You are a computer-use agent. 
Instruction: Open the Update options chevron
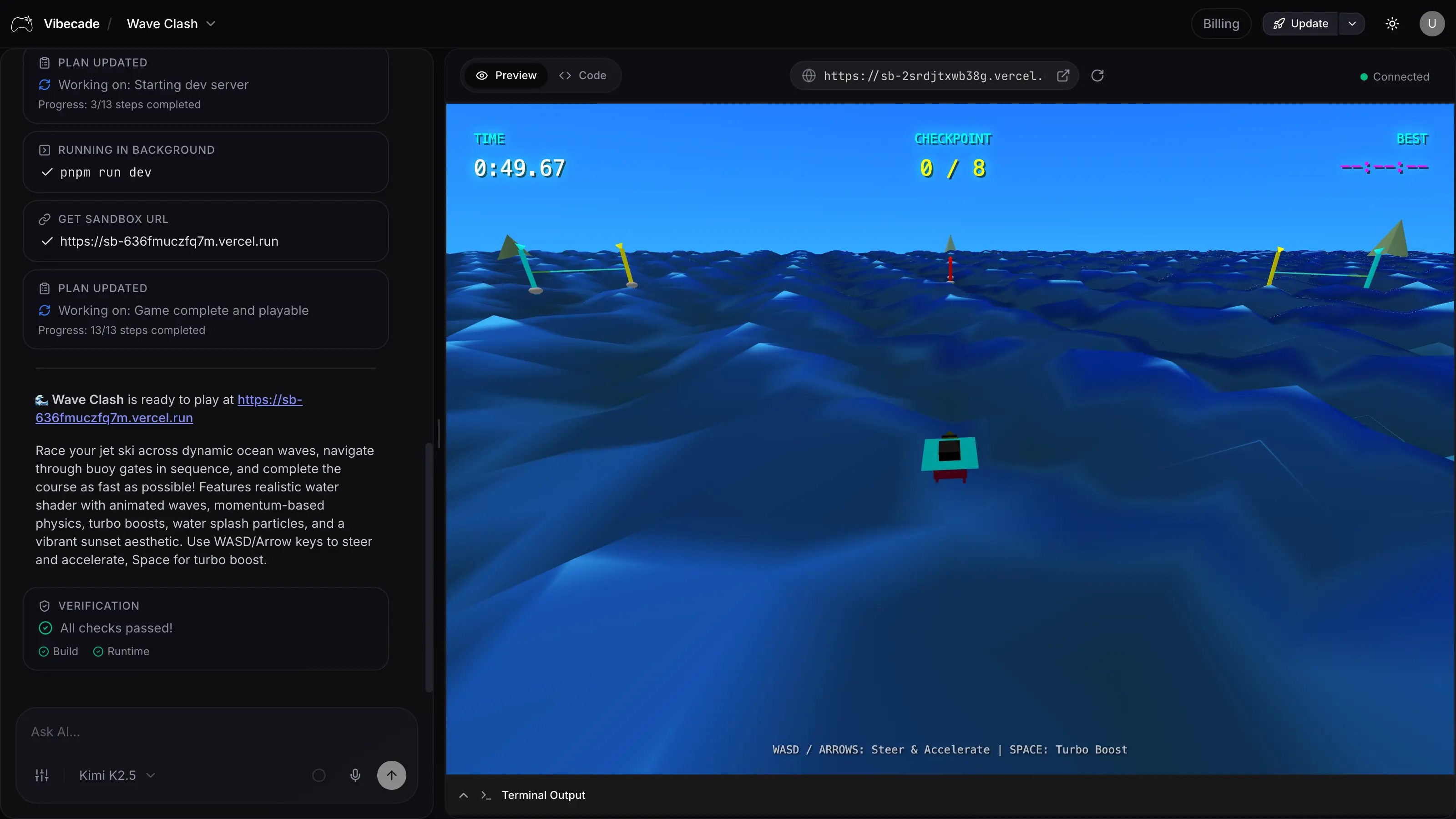[1353, 23]
